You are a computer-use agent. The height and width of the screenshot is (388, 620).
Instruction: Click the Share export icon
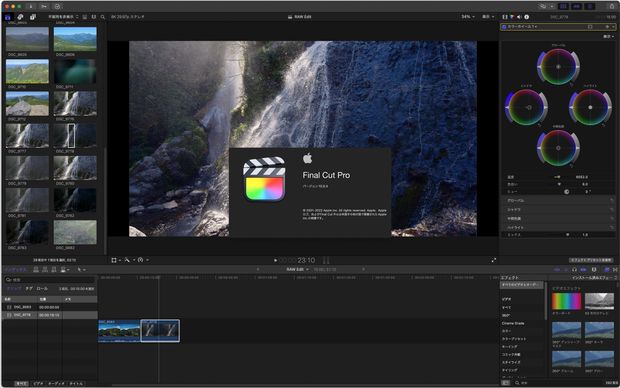(x=612, y=6)
